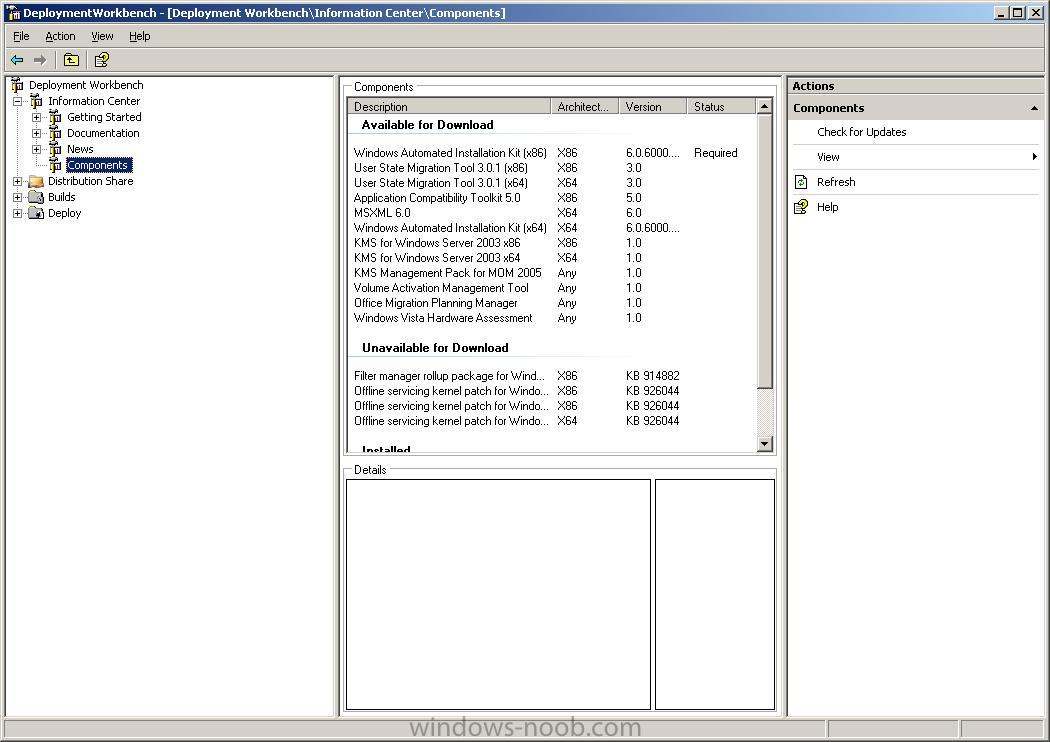
Task: Open the Help menu in menu bar
Action: point(140,36)
